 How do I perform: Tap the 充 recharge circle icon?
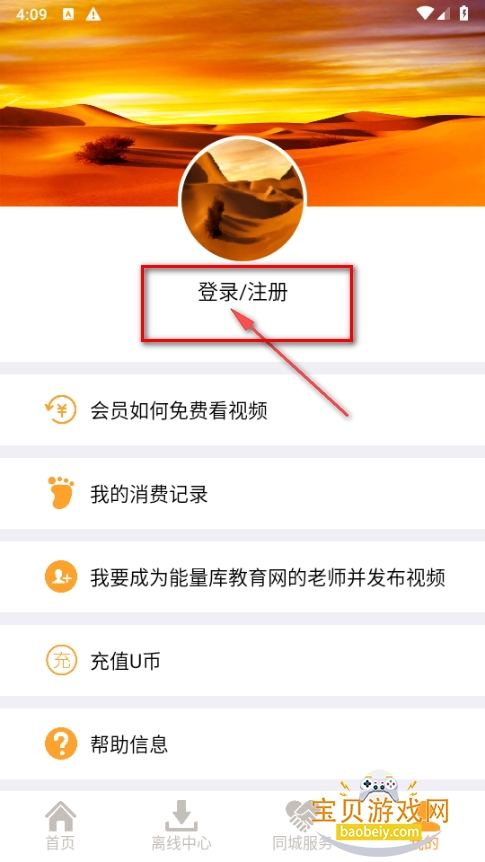(x=60, y=660)
